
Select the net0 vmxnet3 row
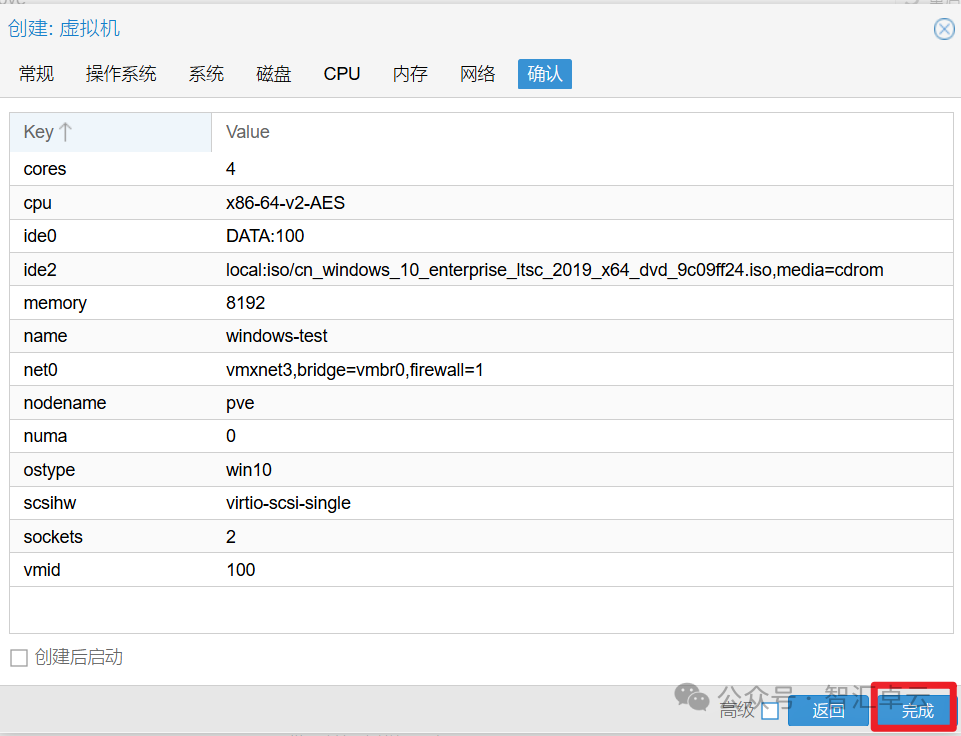pyautogui.click(x=480, y=370)
